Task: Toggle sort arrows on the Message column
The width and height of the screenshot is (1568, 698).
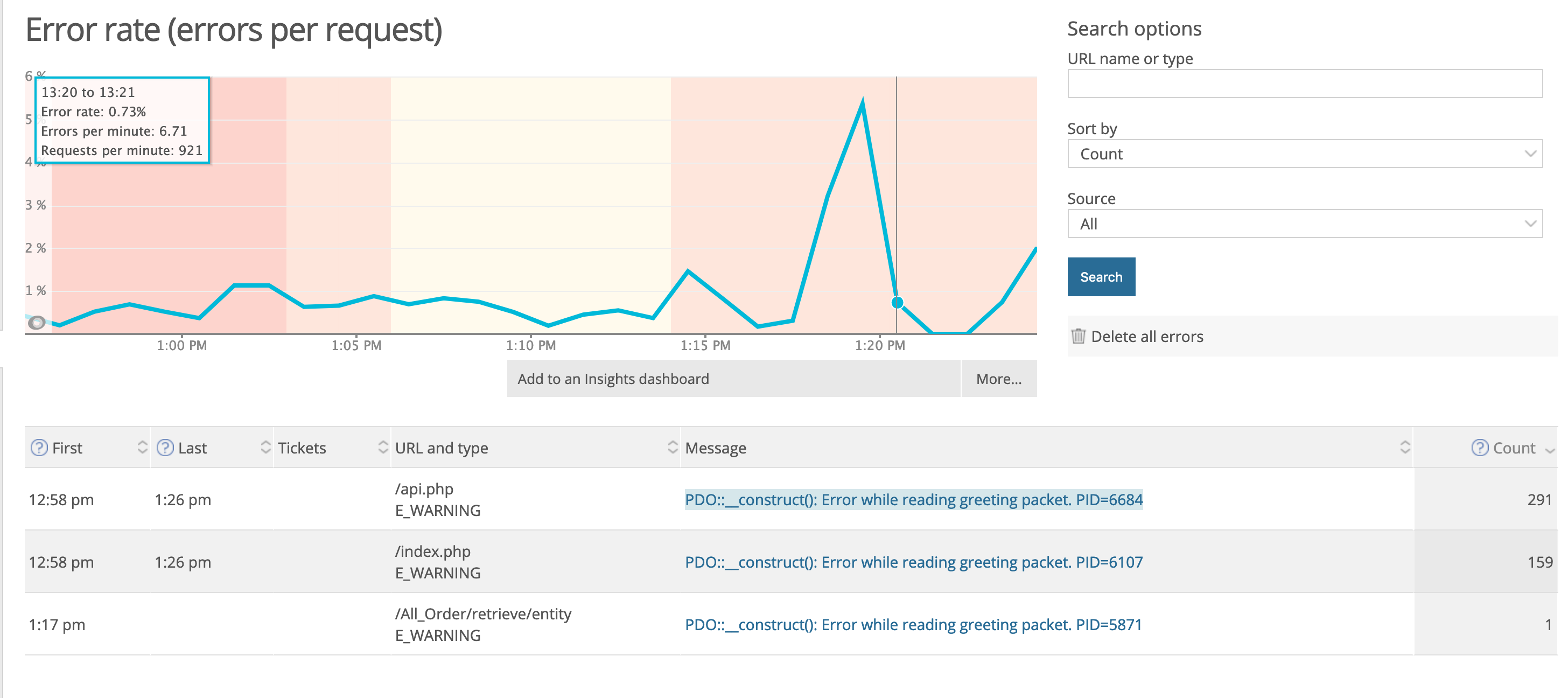Action: pyautogui.click(x=1405, y=448)
